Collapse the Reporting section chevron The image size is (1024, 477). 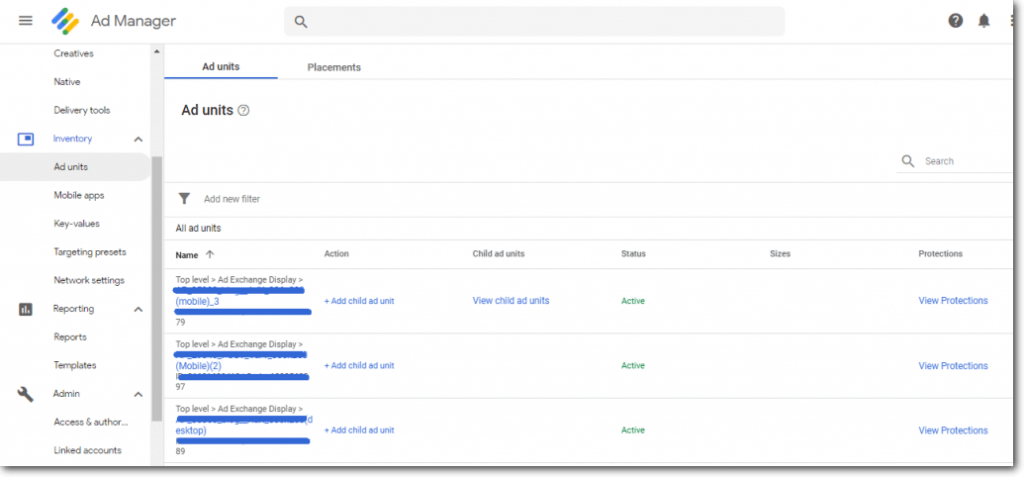pyautogui.click(x=138, y=309)
